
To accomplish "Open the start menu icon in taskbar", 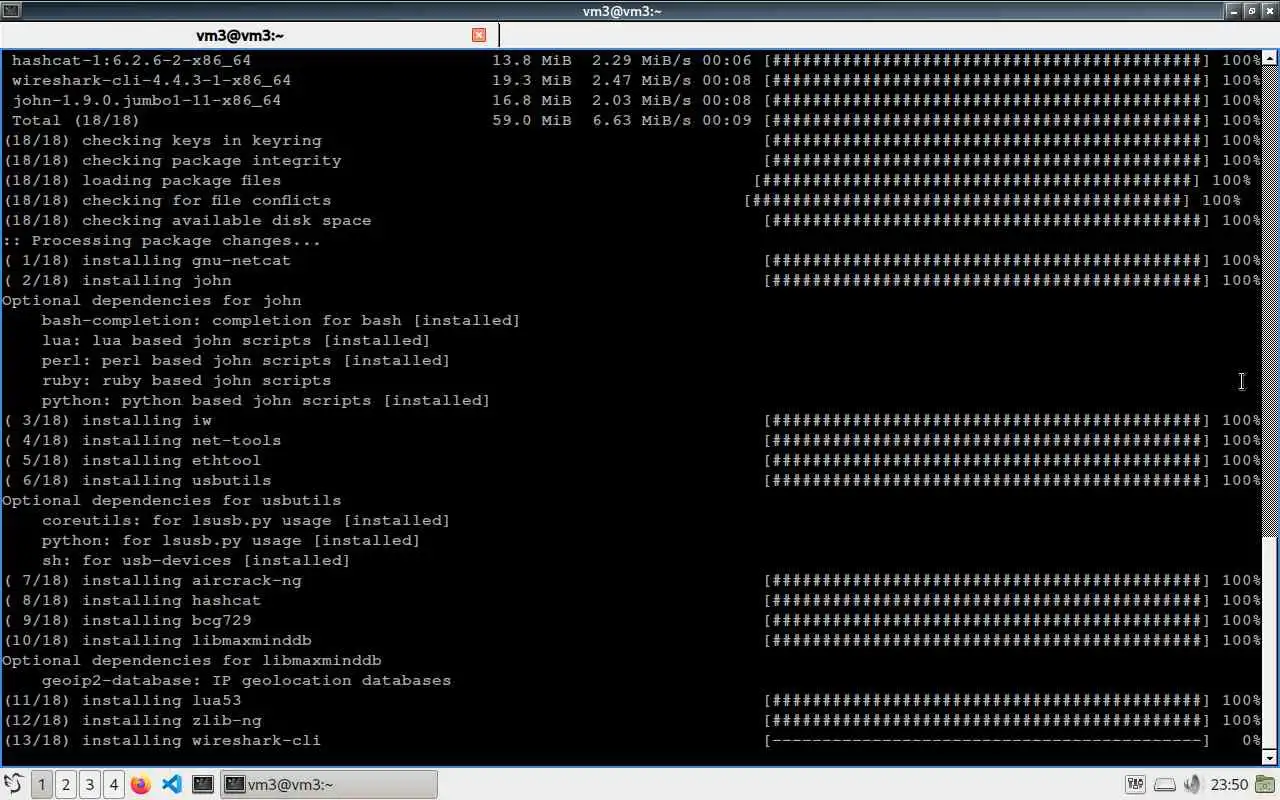I will click(13, 784).
